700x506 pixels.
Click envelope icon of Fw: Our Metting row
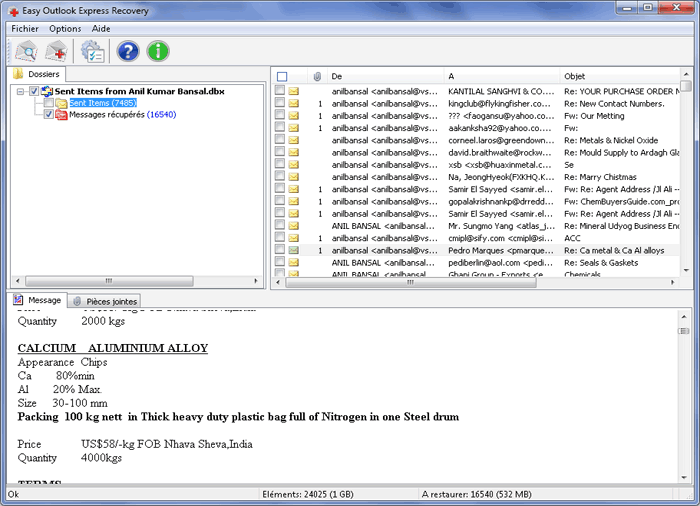pos(293,116)
